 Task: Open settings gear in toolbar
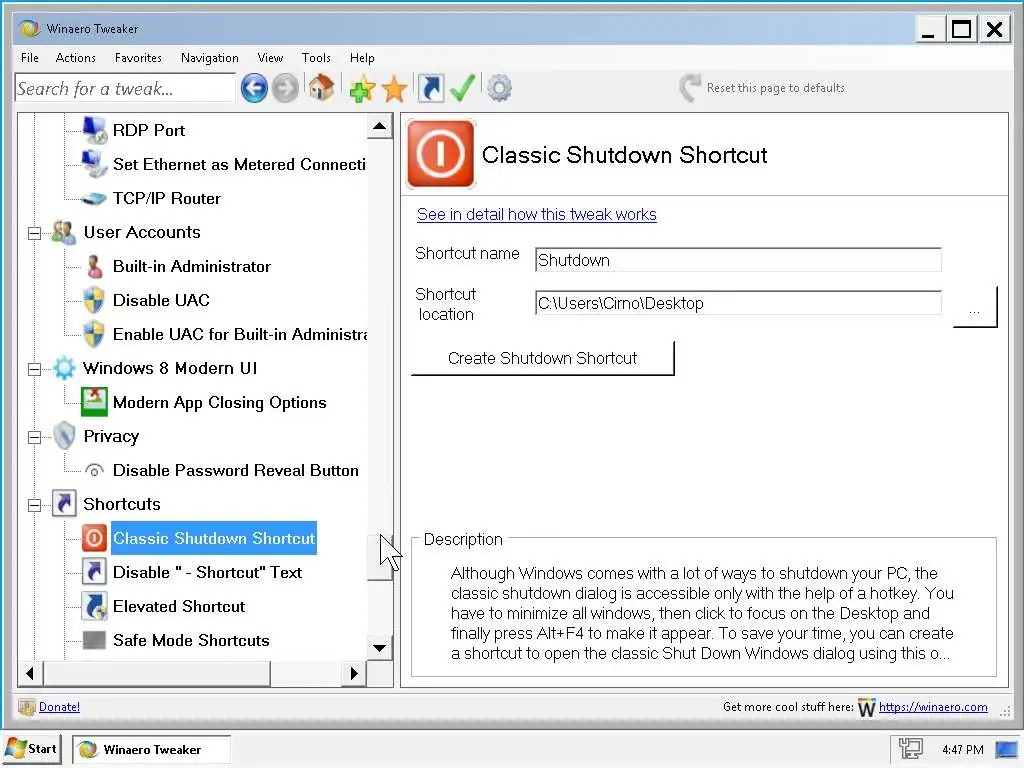coord(500,88)
